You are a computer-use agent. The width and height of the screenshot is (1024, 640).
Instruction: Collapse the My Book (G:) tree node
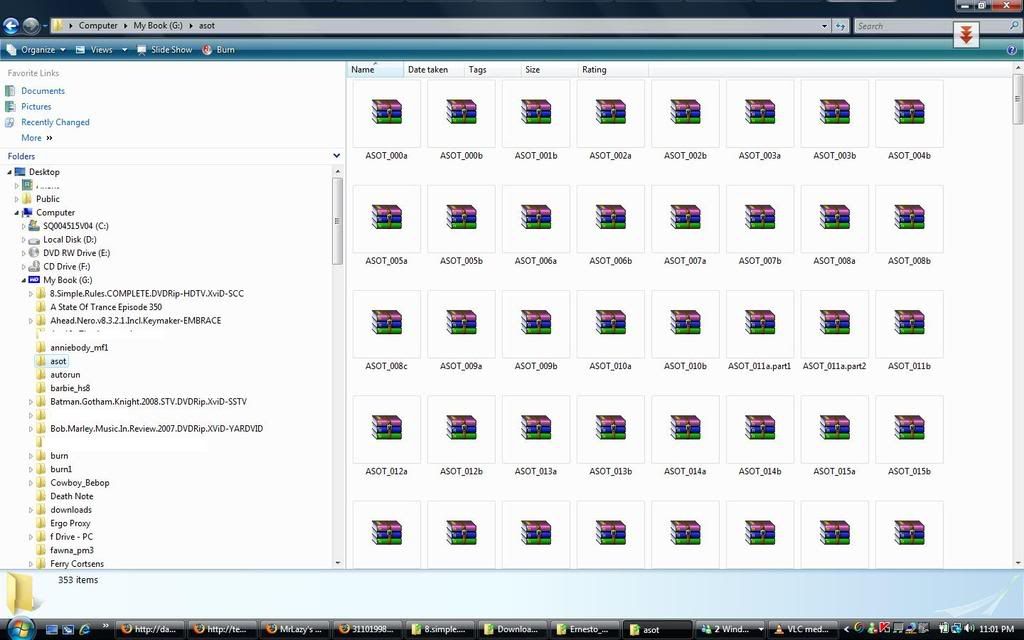pos(24,280)
